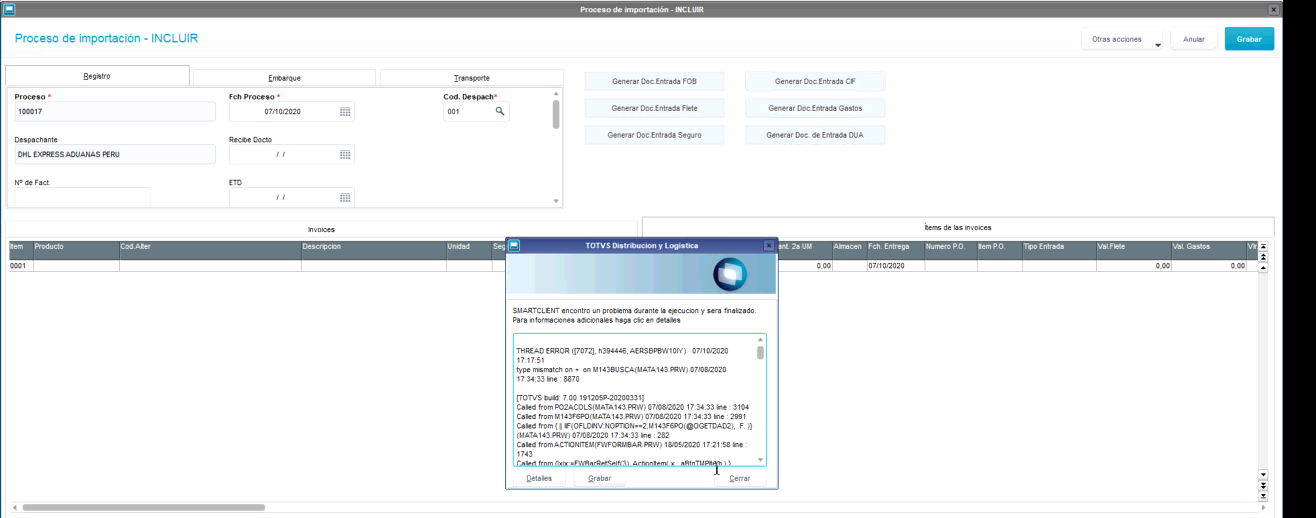The width and height of the screenshot is (1316, 518).
Task: Select the Invoices panel header
Action: [321, 229]
